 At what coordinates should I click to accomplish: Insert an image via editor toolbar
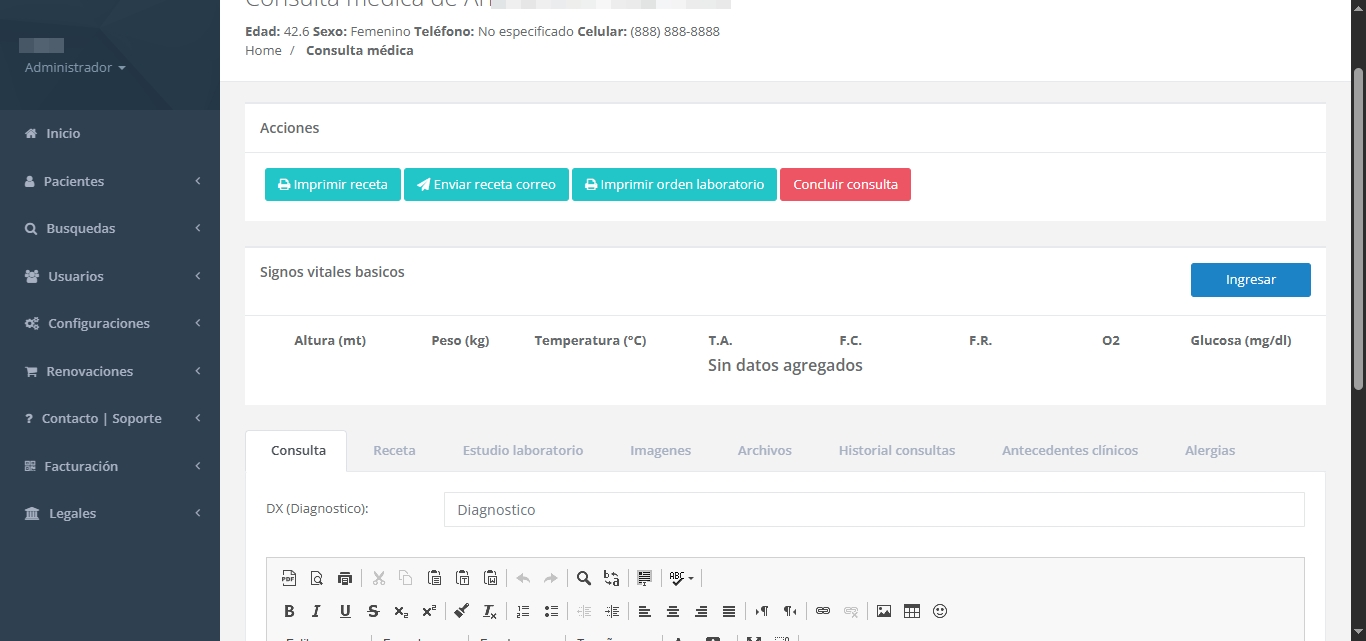[x=884, y=611]
